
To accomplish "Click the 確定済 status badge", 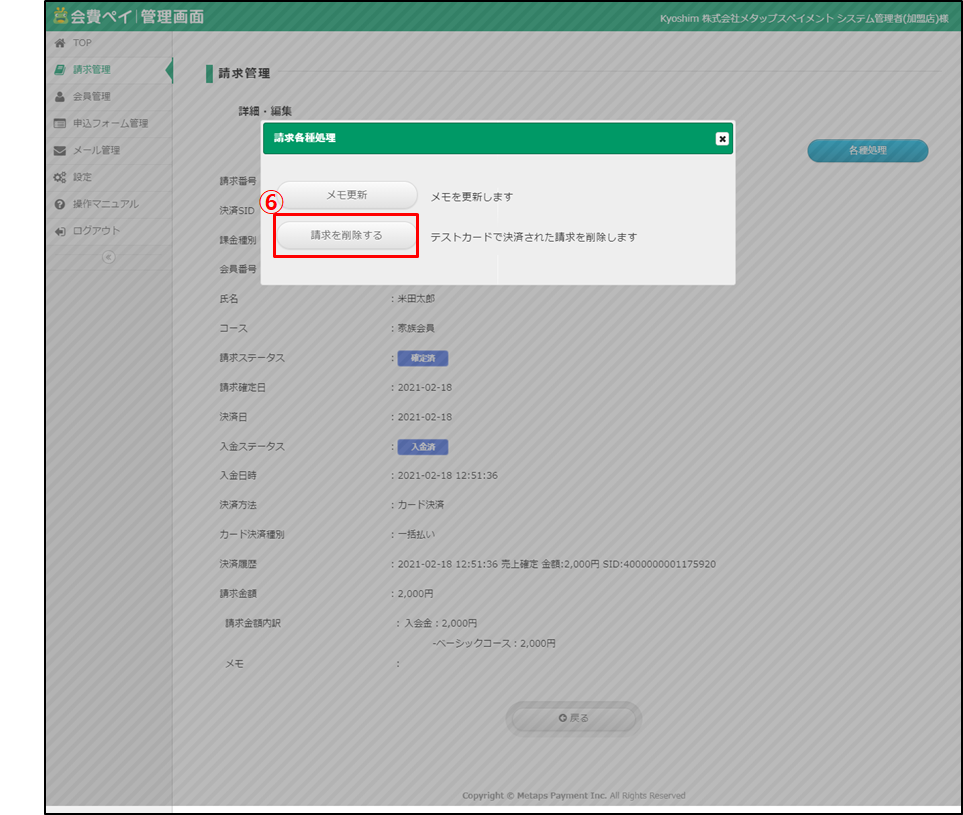I will coord(422,358).
